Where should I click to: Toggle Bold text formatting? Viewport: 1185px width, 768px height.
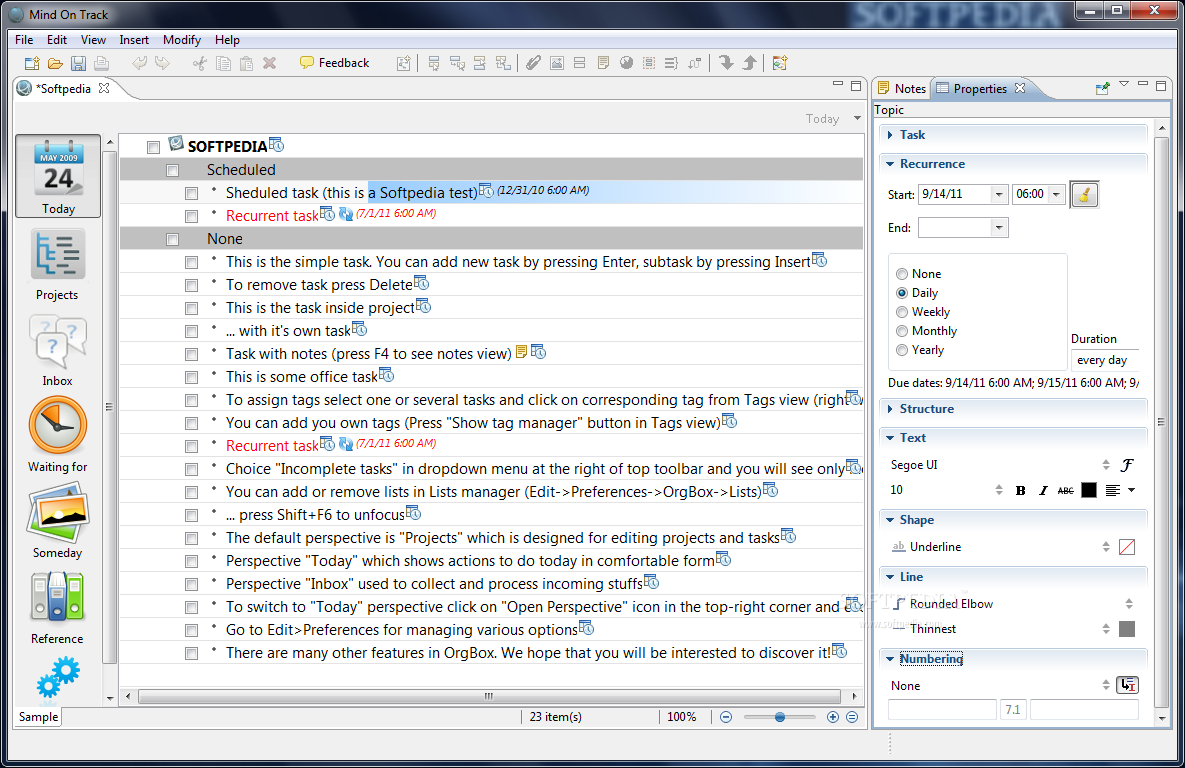(x=1020, y=491)
